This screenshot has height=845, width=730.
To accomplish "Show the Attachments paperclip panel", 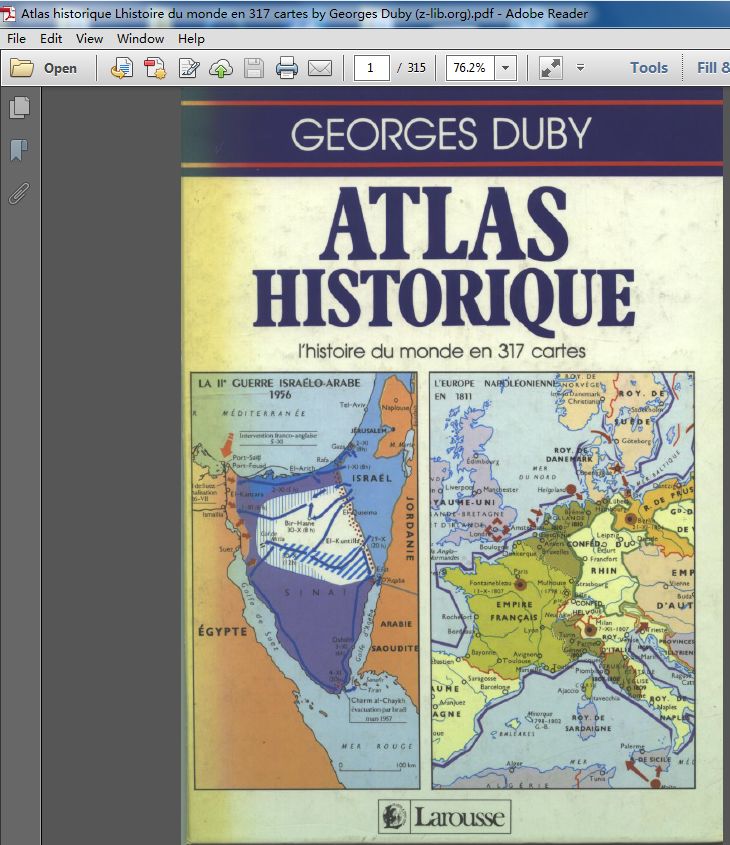I will pos(19,193).
